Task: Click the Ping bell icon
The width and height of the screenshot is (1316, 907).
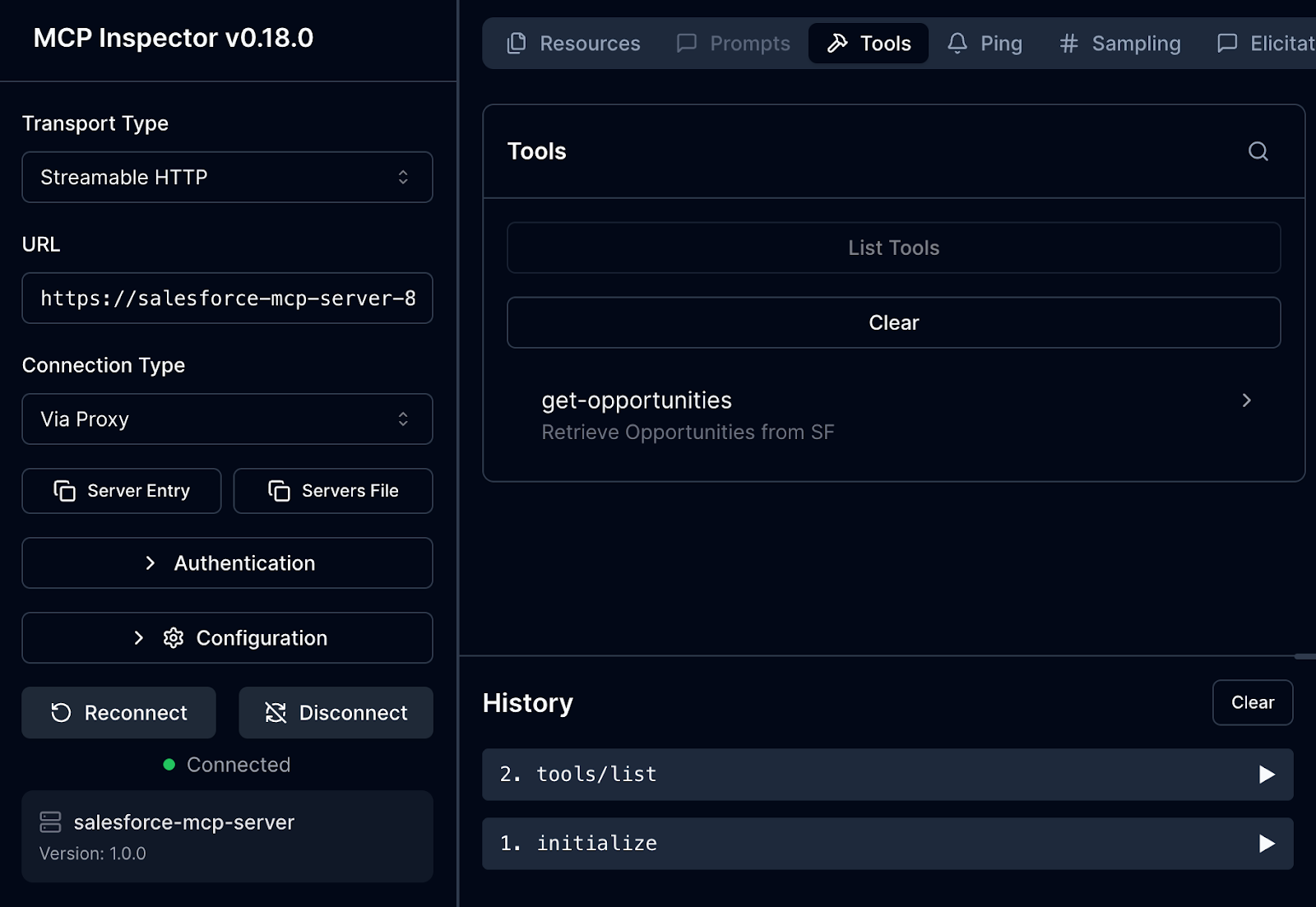Action: tap(957, 43)
